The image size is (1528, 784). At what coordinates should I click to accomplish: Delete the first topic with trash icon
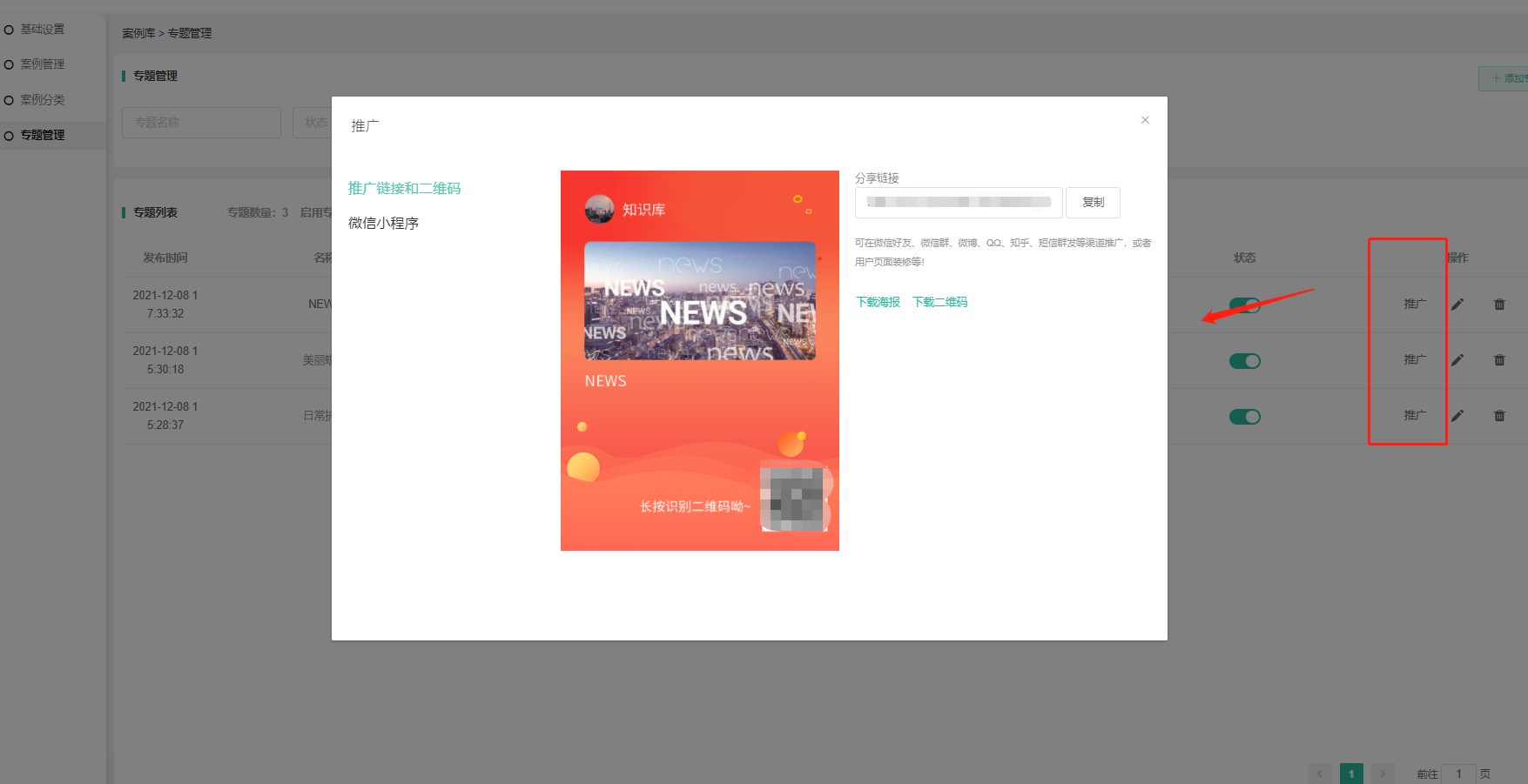1499,305
